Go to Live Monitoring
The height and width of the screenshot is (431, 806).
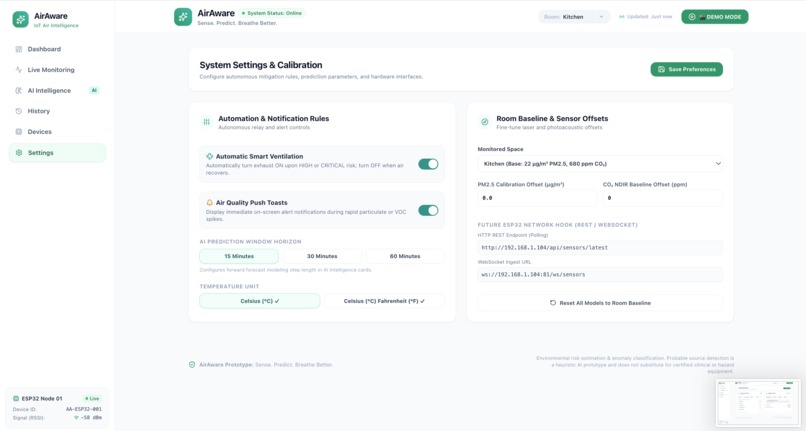(57, 70)
